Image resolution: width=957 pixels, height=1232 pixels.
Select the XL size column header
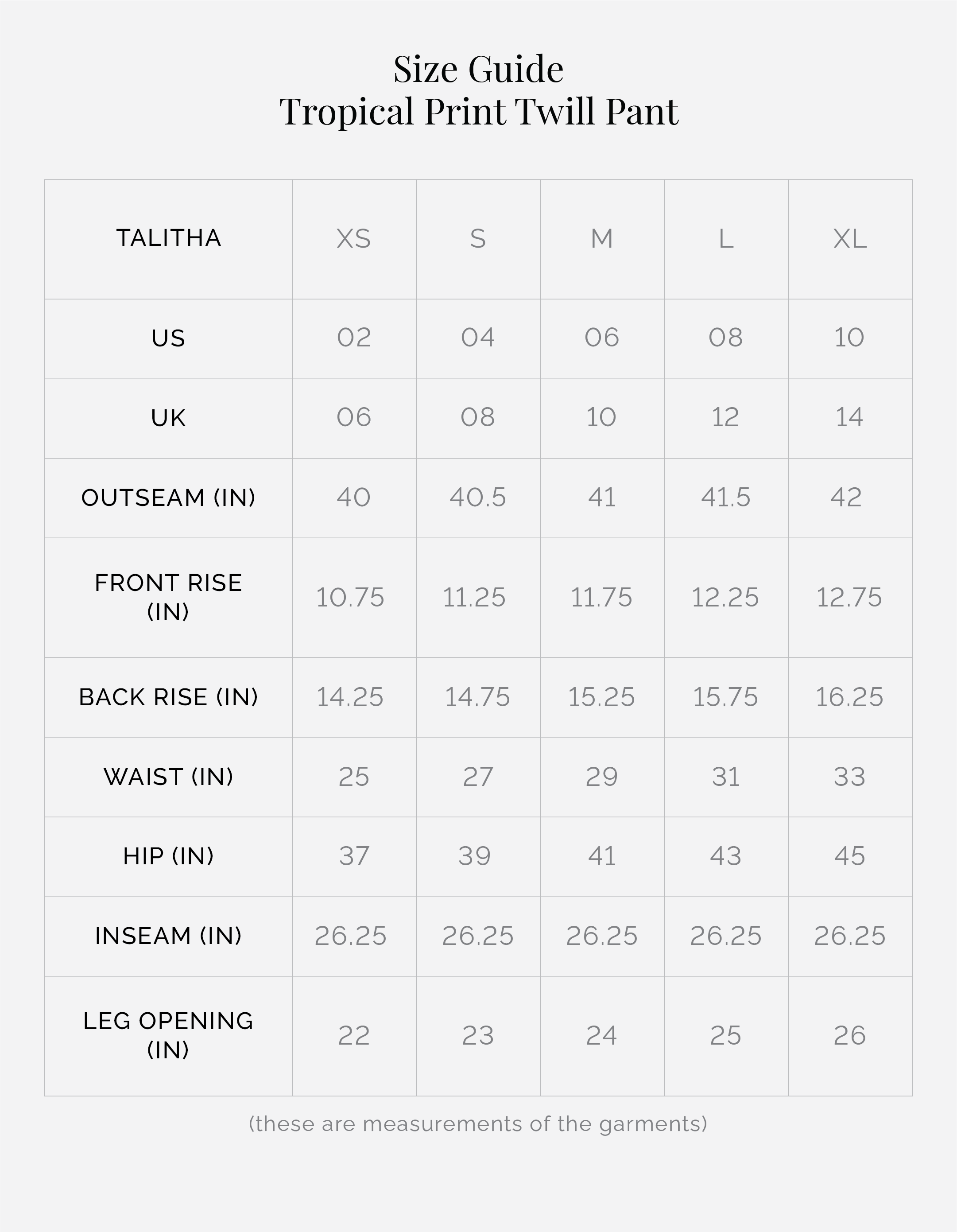point(849,239)
